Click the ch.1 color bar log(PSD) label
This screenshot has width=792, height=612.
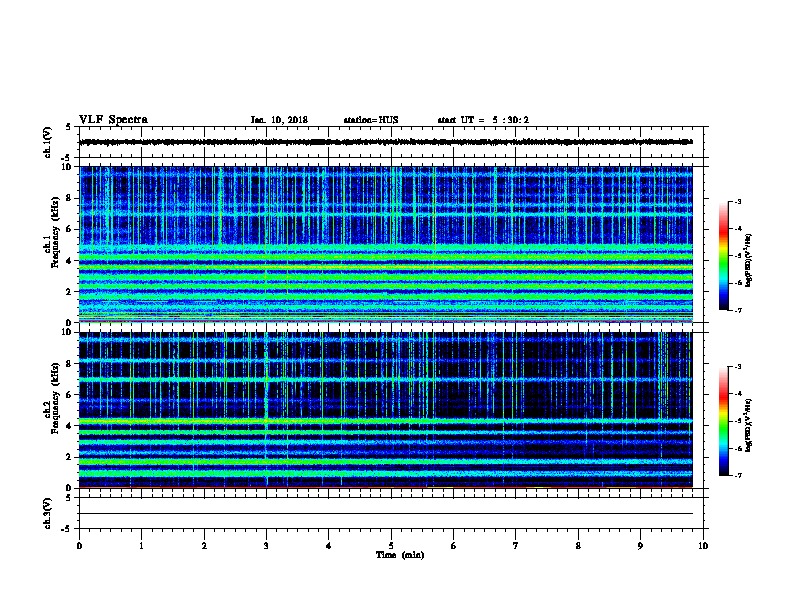748,260
